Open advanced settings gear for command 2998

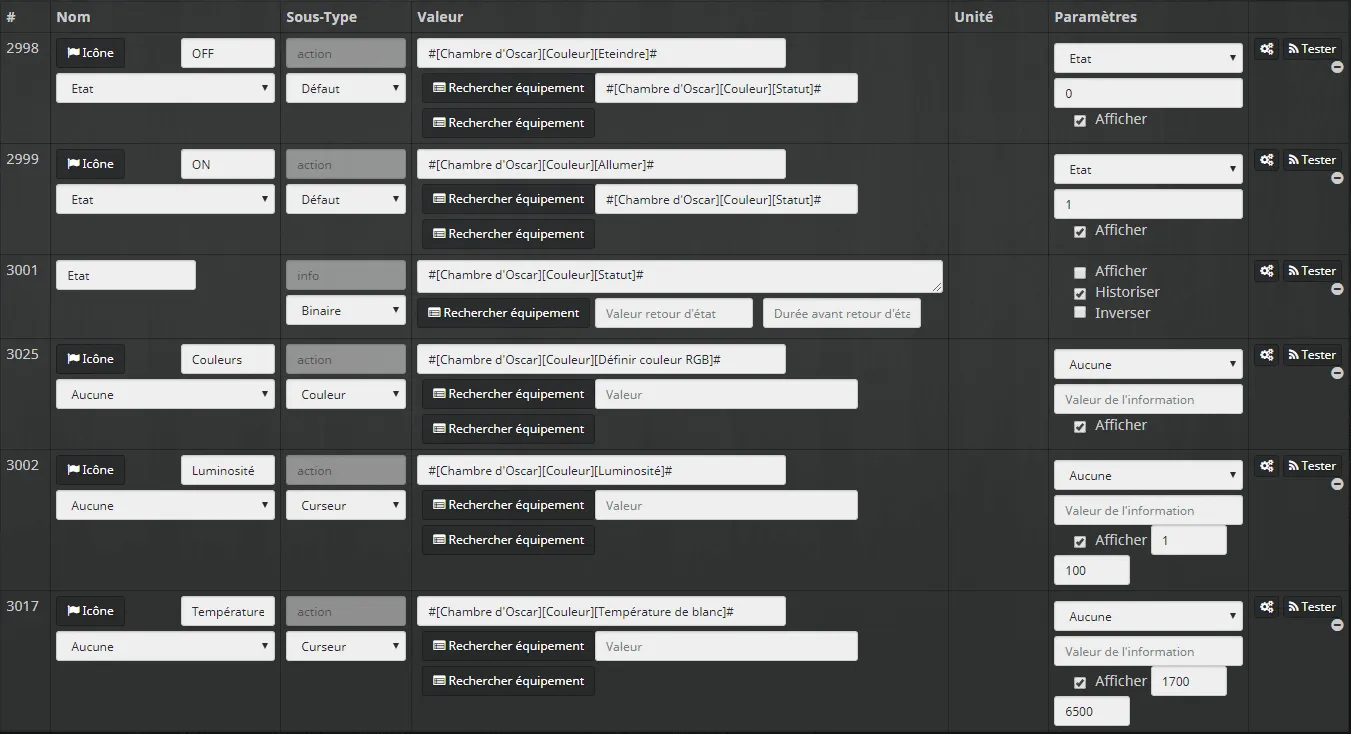coord(1266,49)
